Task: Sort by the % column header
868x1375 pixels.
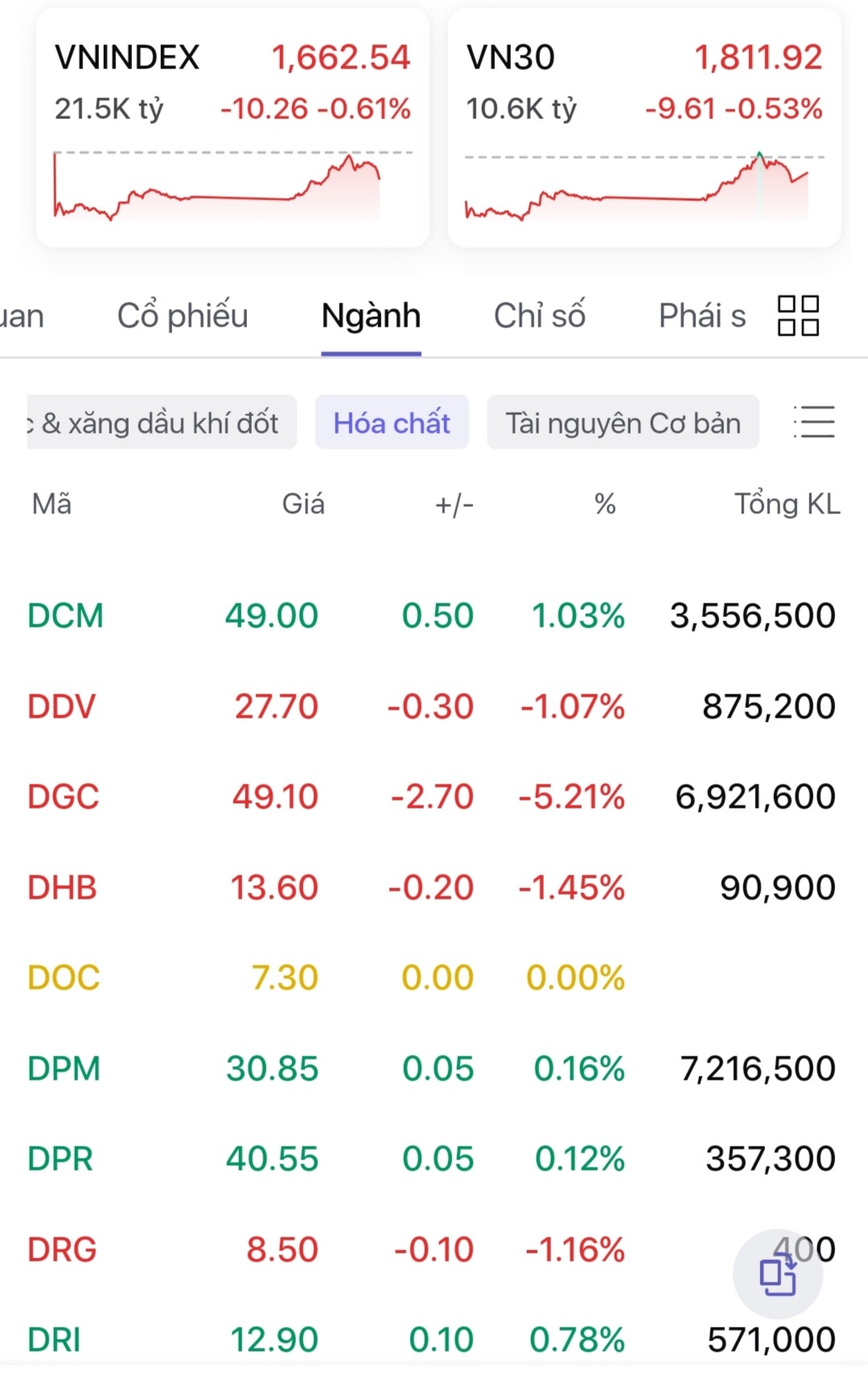Action: point(605,504)
